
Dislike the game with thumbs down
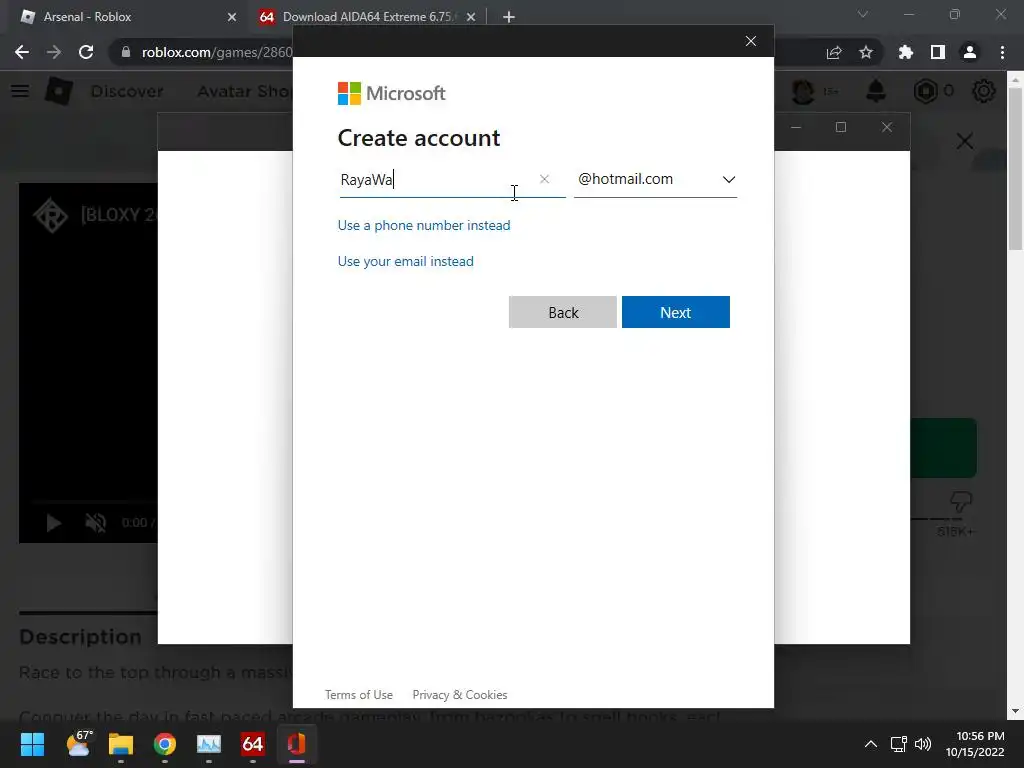(x=960, y=502)
